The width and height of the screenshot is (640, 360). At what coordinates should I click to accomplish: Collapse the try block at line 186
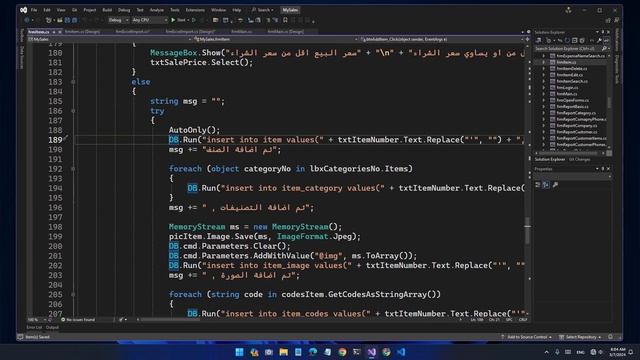73,111
